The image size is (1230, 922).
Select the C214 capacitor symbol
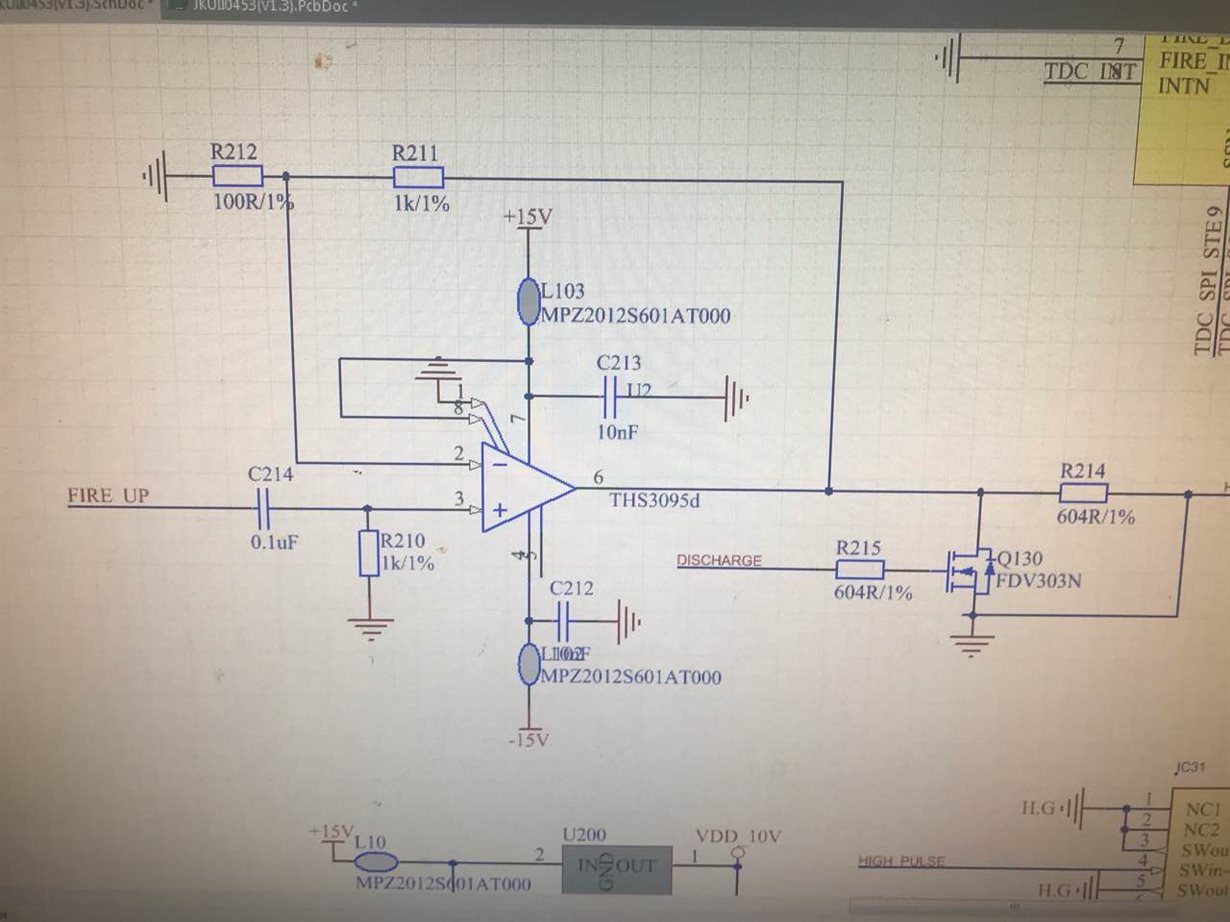[264, 509]
